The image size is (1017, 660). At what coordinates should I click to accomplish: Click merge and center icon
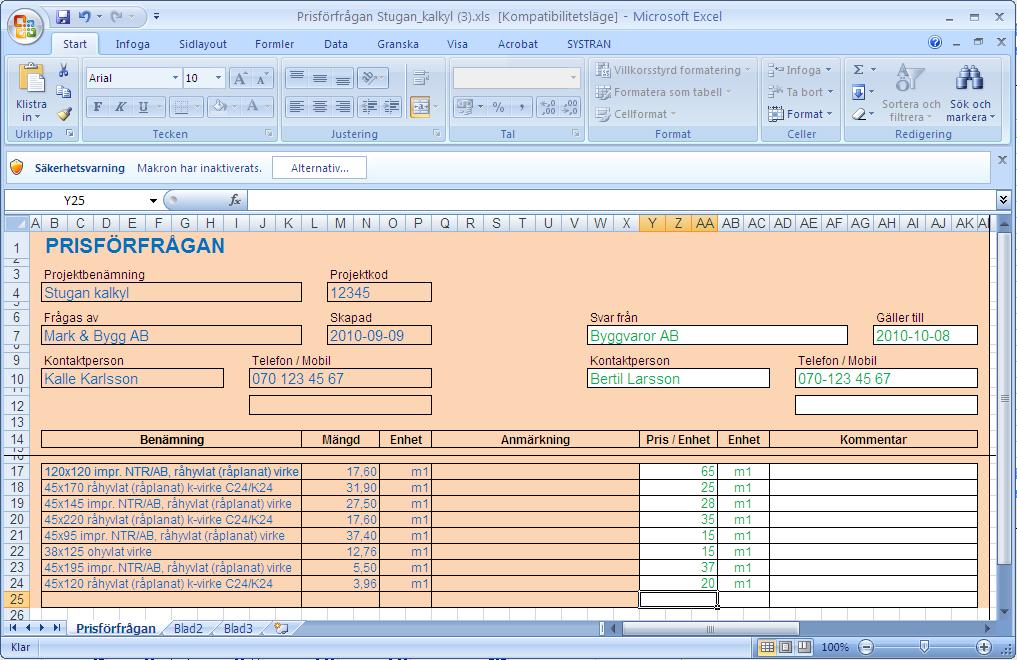tap(420, 107)
